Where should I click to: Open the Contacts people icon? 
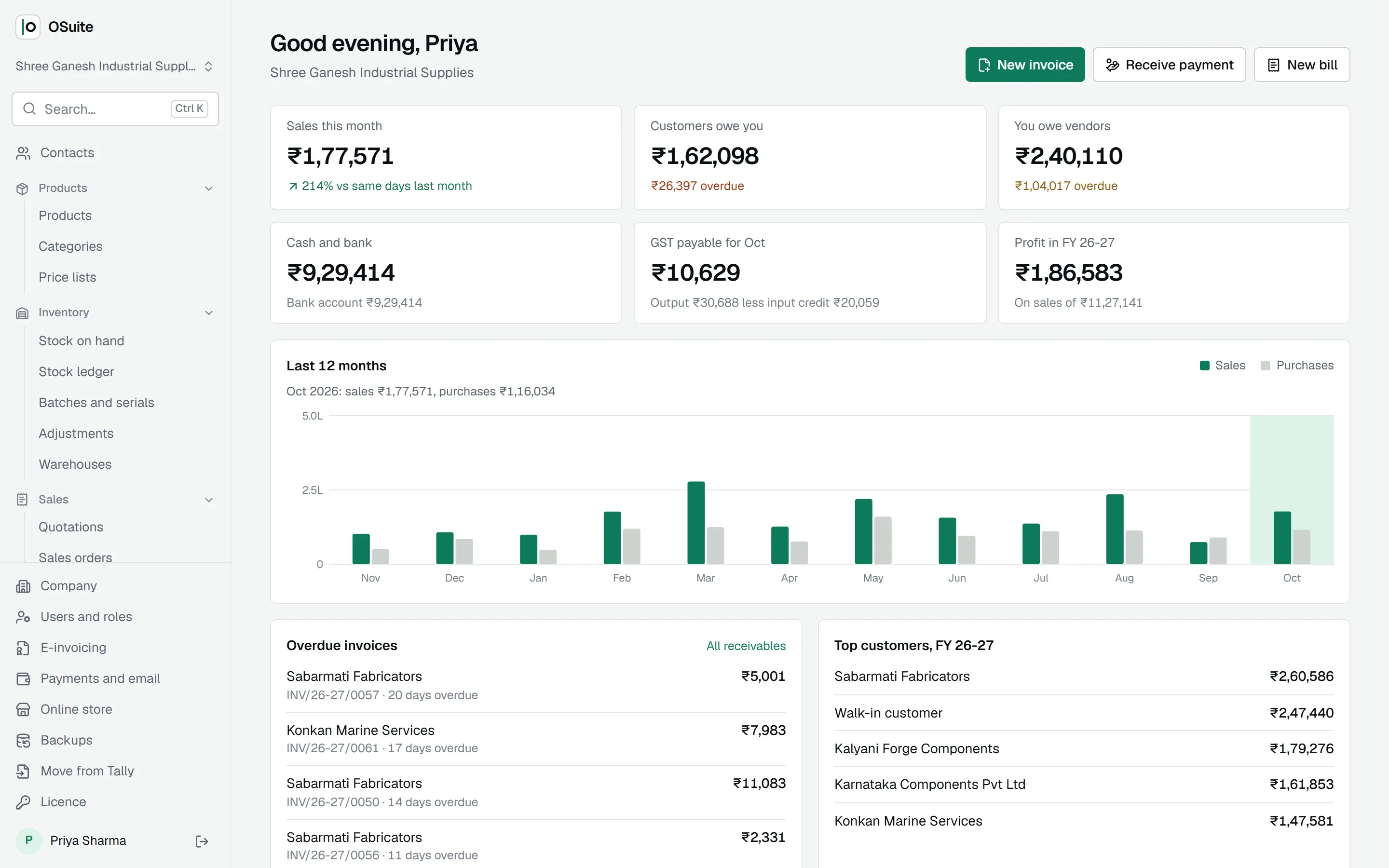click(23, 153)
